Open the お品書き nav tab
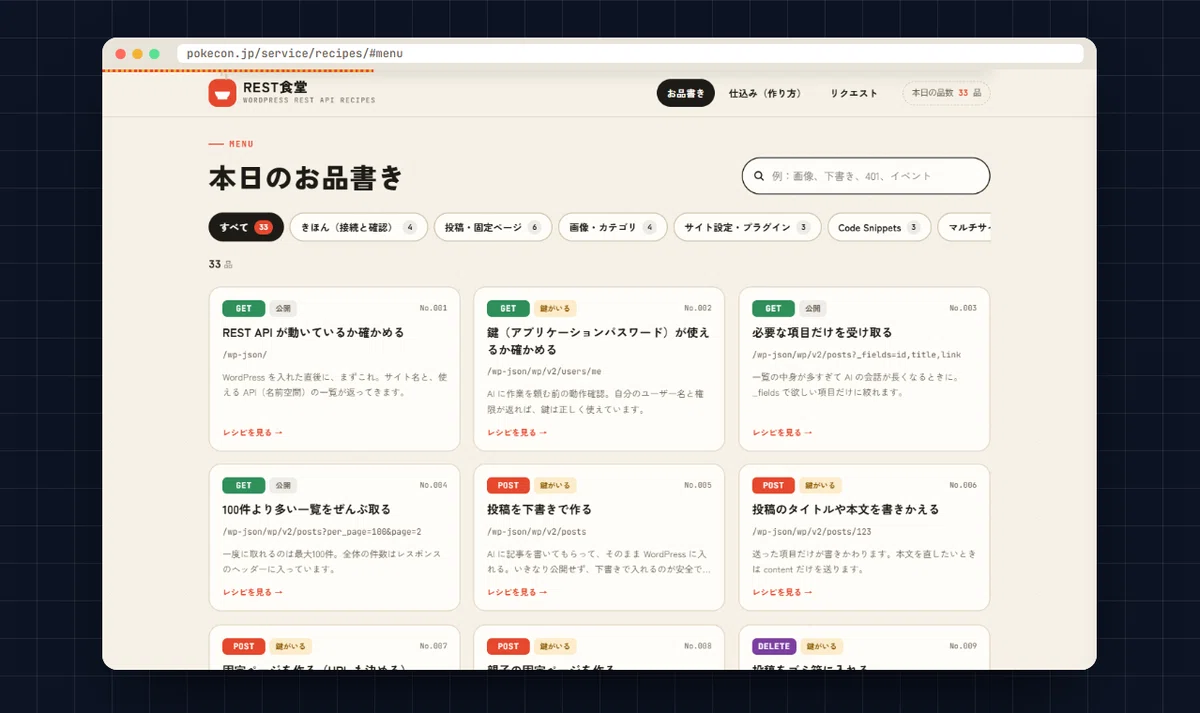Image resolution: width=1200 pixels, height=713 pixels. (686, 93)
